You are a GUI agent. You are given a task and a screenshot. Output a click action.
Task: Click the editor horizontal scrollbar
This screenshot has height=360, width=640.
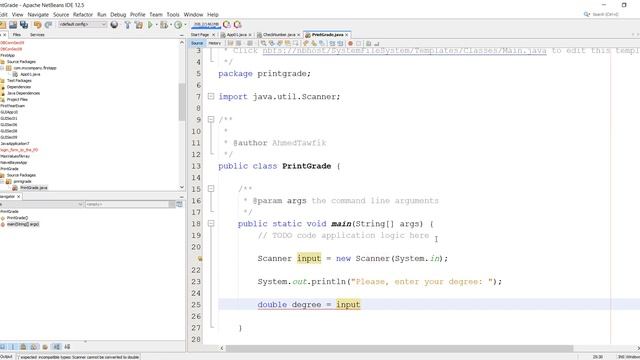(400, 348)
